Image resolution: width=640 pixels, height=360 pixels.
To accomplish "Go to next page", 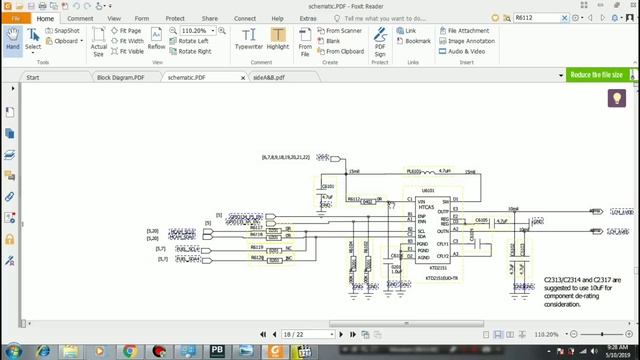I will pyautogui.click(x=341, y=334).
